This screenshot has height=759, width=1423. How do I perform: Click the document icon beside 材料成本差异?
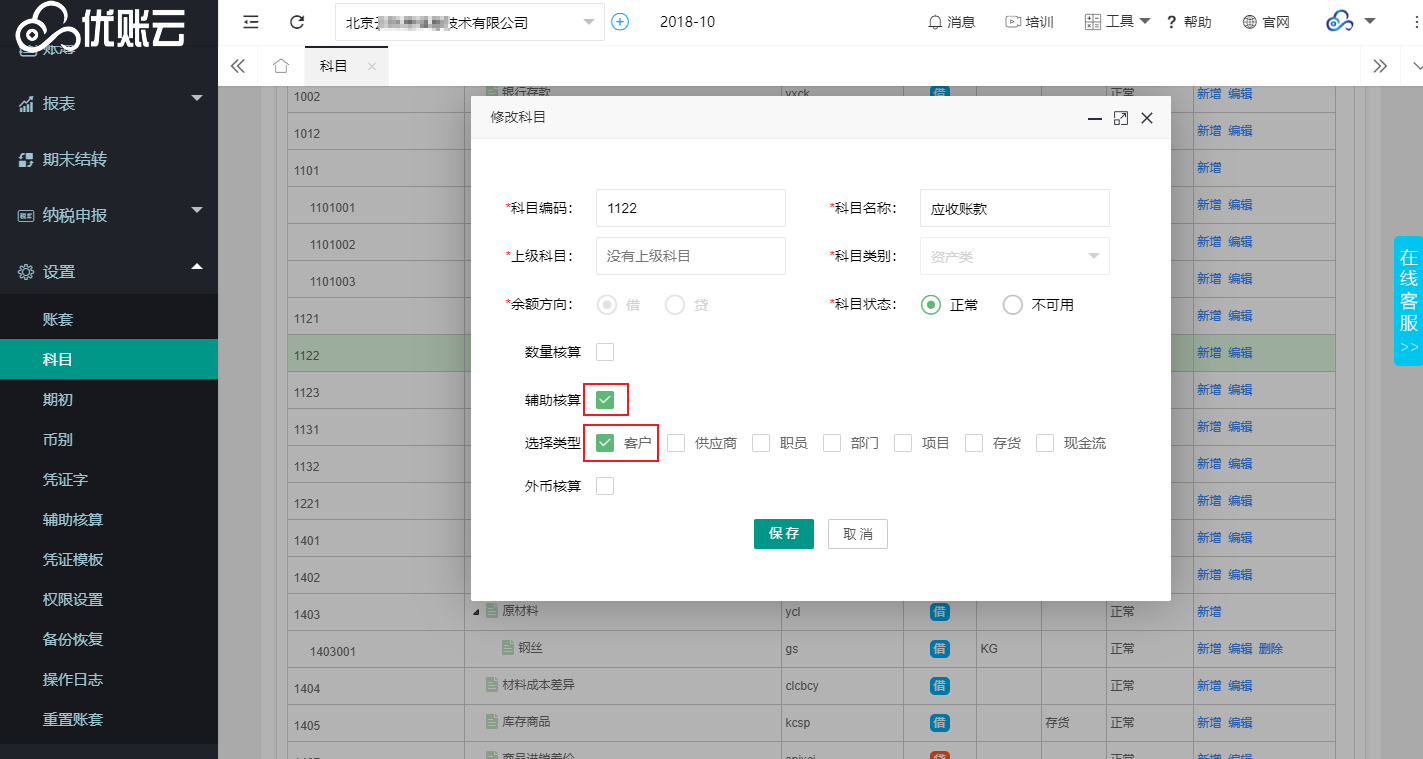tap(491, 685)
